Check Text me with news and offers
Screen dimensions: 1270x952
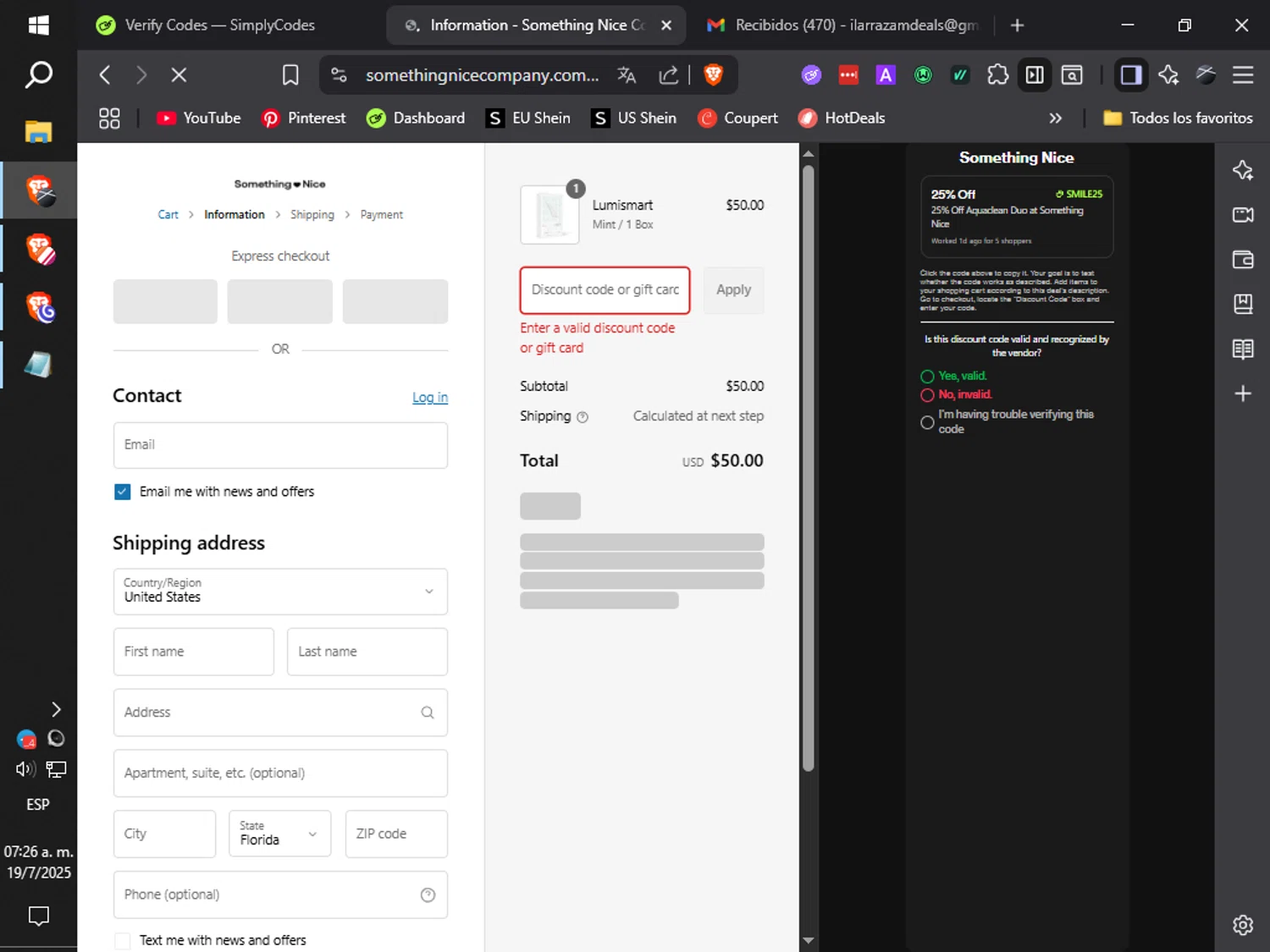(x=123, y=940)
